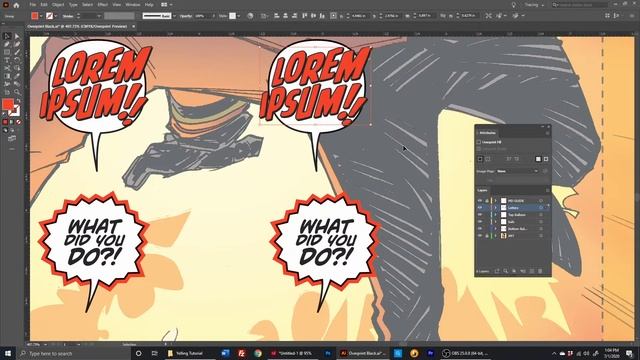Open the Attributes panel menu icon
Image resolution: width=640 pixels, height=360 pixels.
(x=547, y=133)
